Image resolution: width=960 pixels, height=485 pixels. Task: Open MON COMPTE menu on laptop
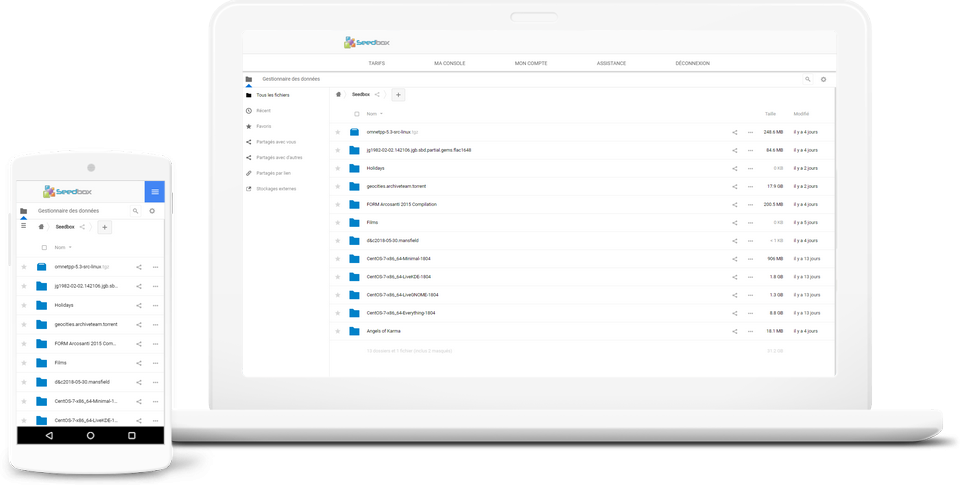pyautogui.click(x=531, y=63)
